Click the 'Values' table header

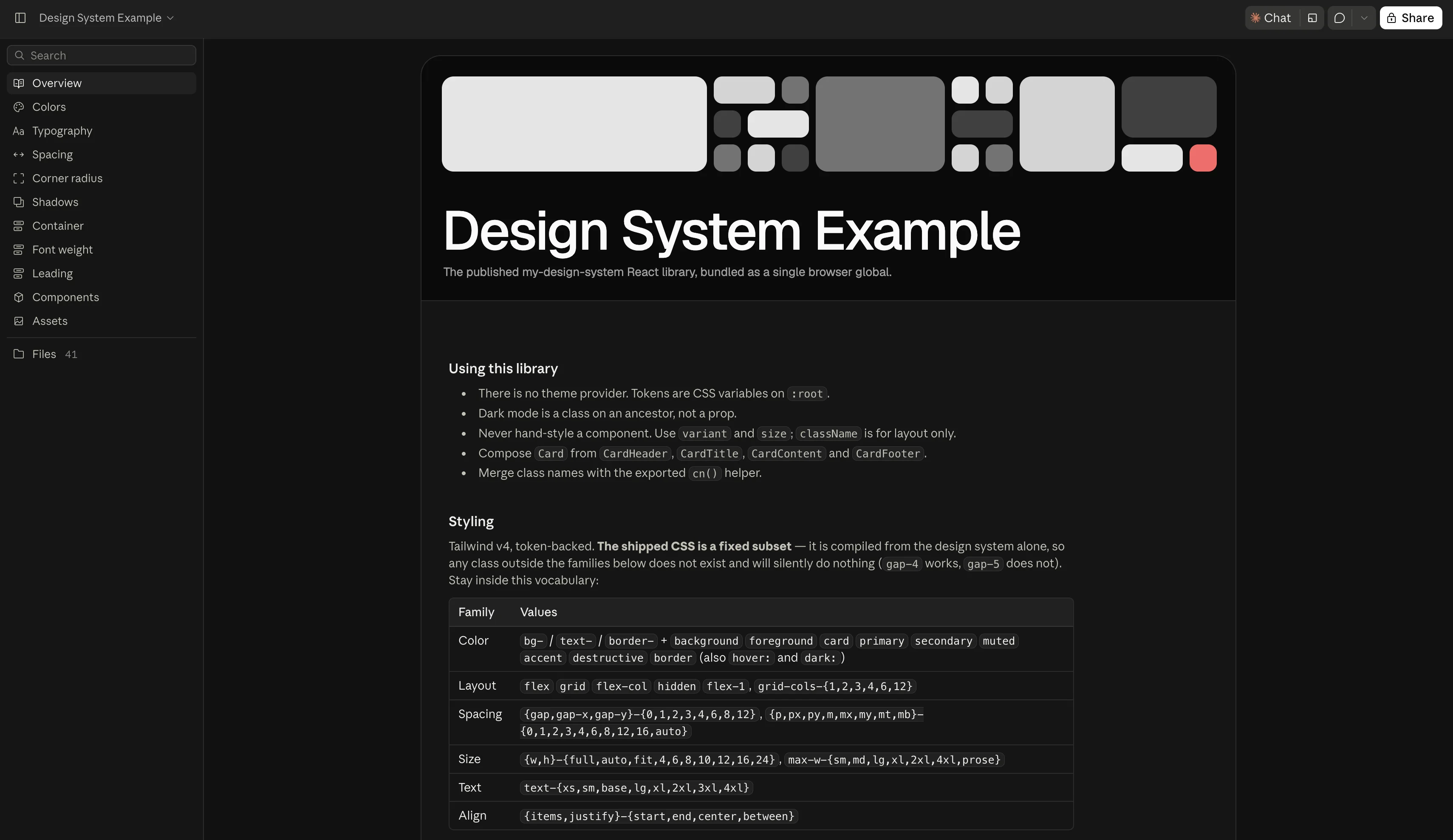click(x=539, y=612)
